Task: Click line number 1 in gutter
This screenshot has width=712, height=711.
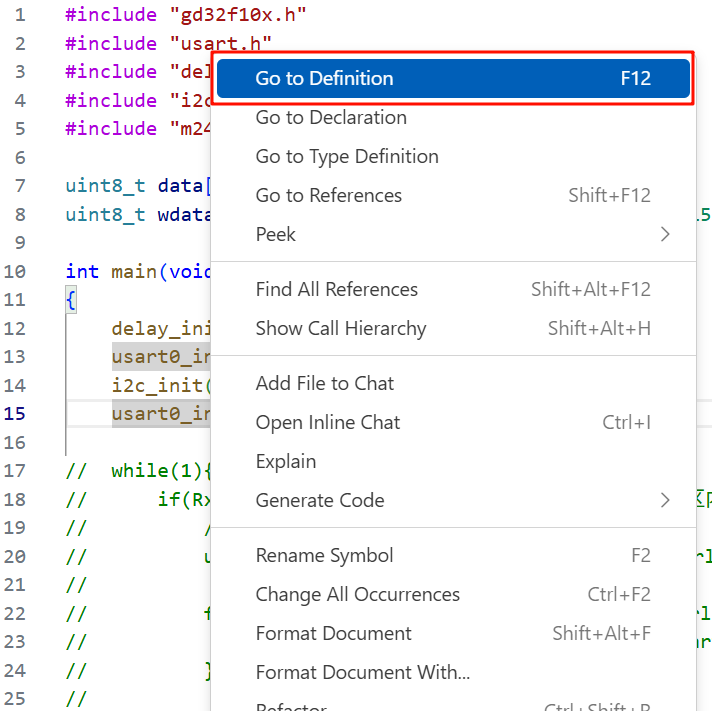Action: (20, 15)
